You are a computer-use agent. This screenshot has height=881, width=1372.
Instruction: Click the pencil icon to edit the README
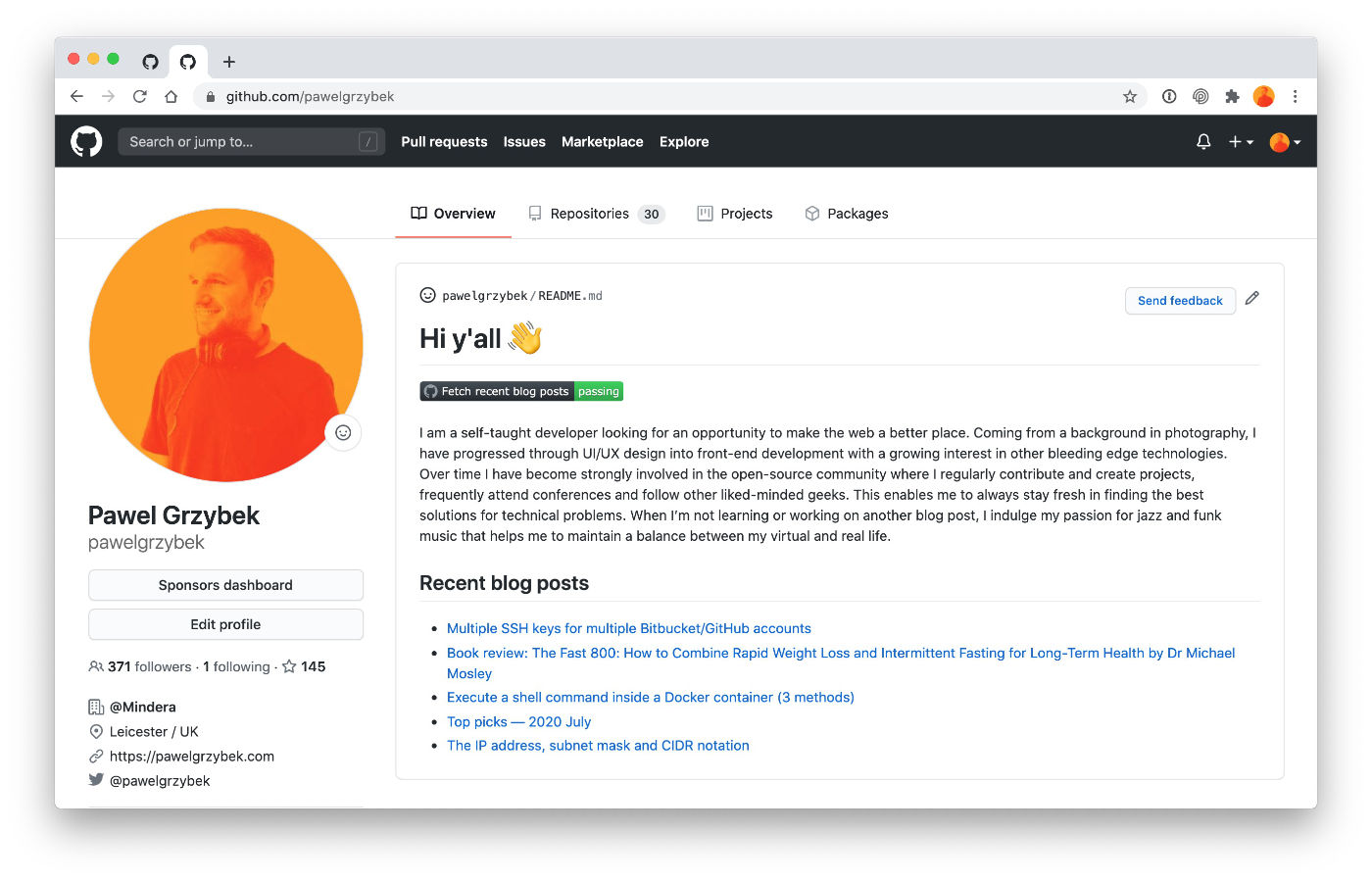click(x=1251, y=297)
